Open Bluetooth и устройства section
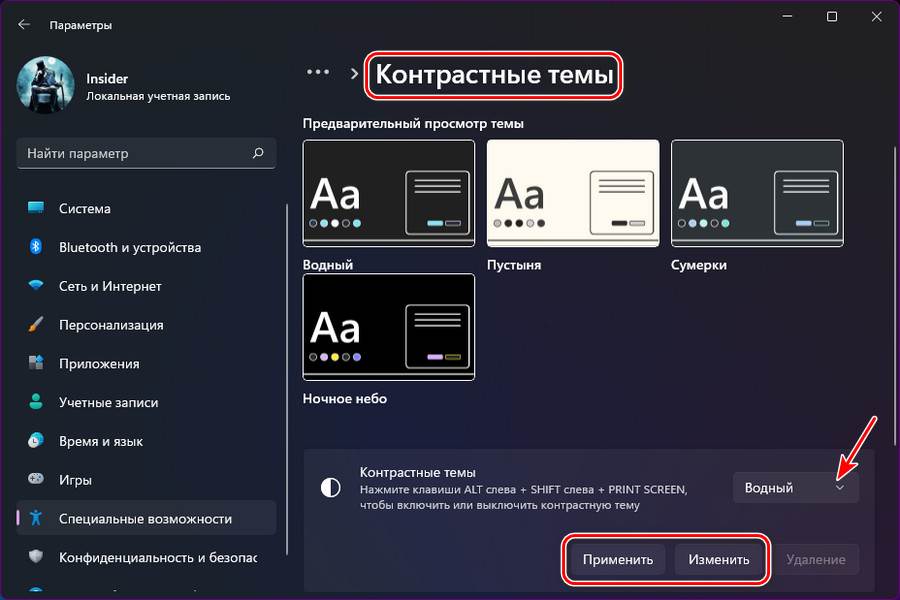The image size is (900, 600). [x=146, y=247]
